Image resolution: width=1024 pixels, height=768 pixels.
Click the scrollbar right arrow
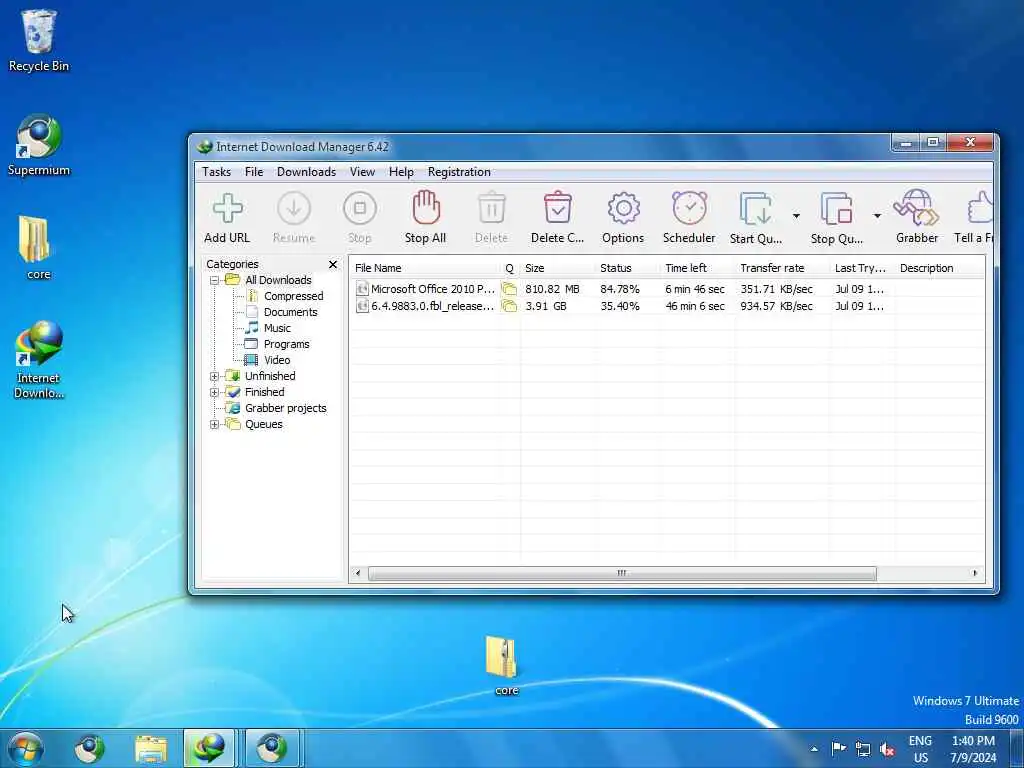click(x=975, y=573)
